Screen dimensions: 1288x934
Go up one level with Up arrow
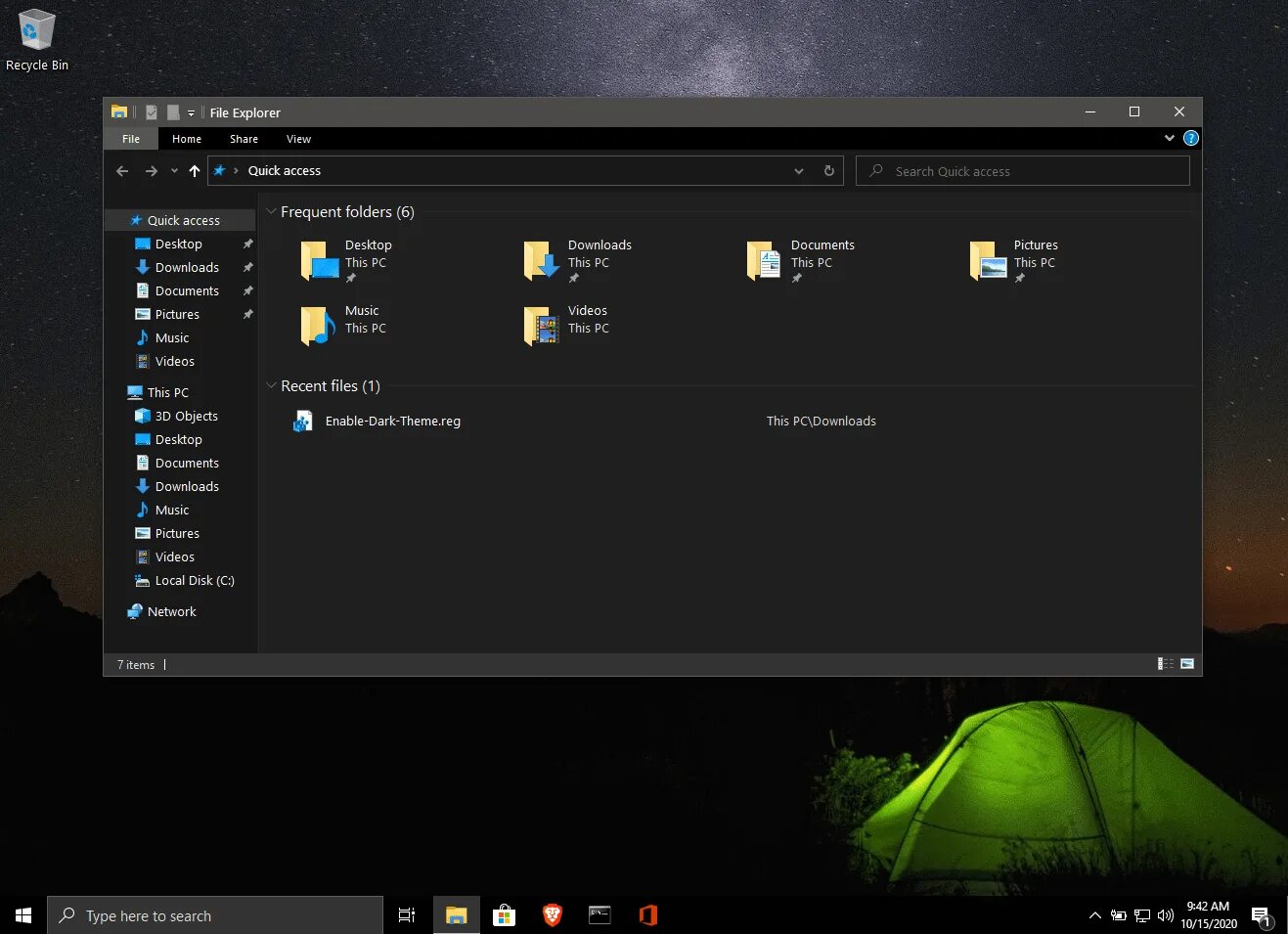pos(195,171)
